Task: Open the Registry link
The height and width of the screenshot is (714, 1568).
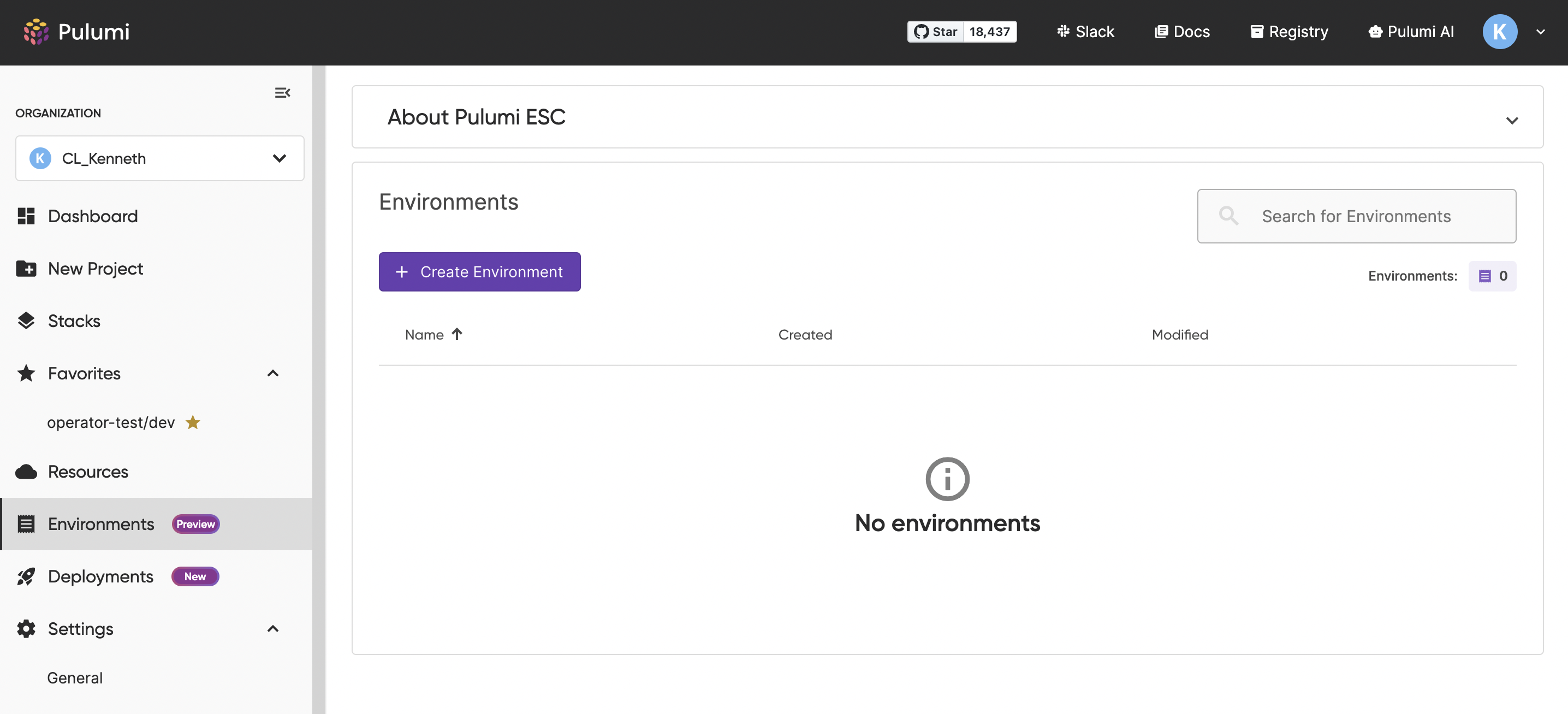Action: (1289, 32)
